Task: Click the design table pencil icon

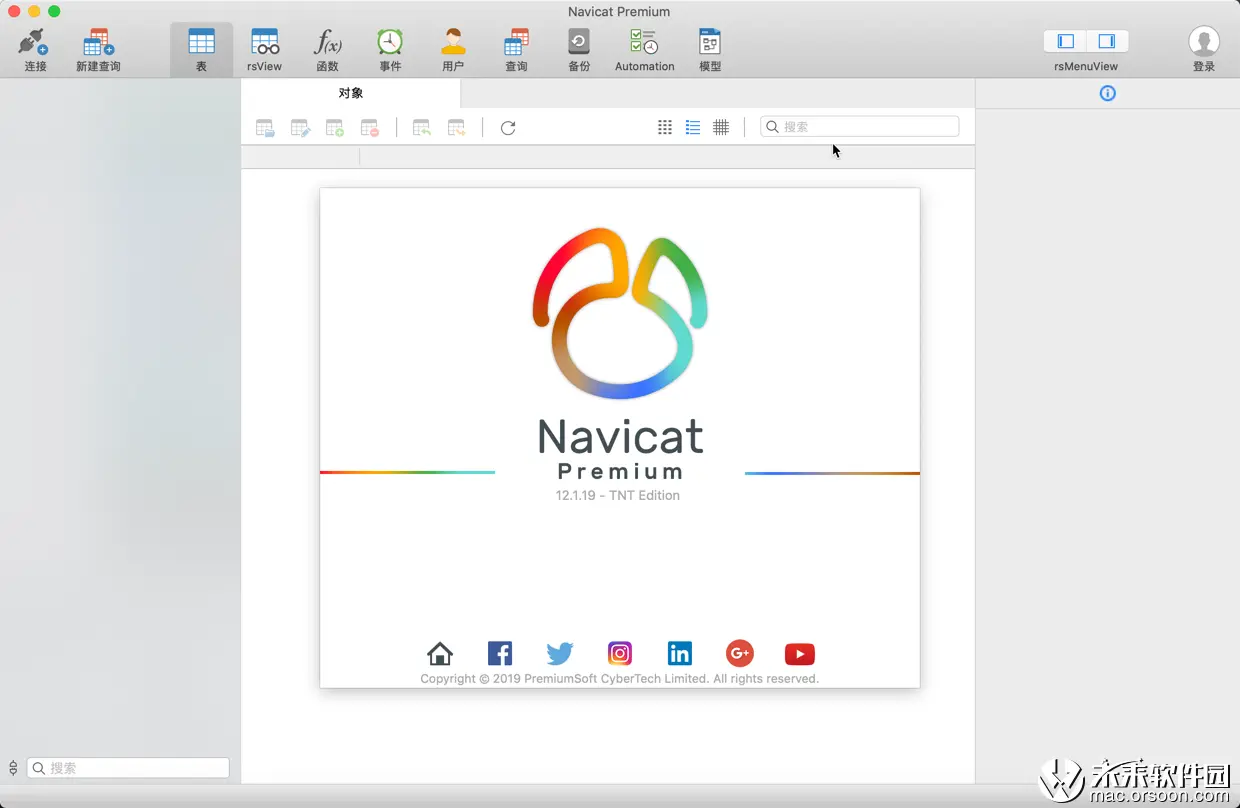Action: (300, 128)
